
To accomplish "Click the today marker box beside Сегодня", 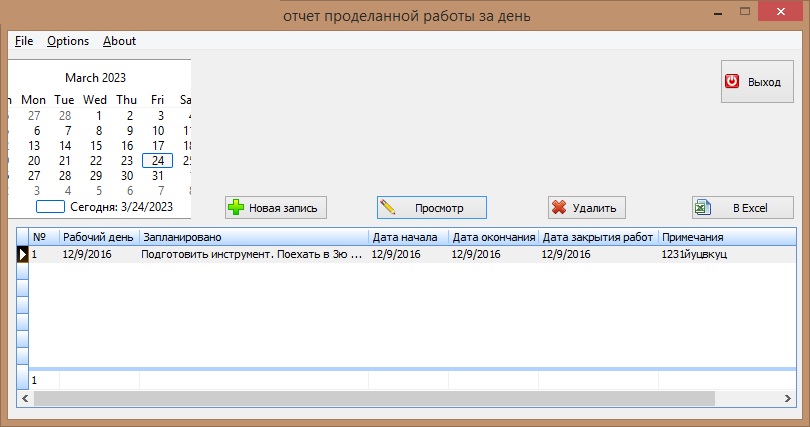I will (50, 207).
